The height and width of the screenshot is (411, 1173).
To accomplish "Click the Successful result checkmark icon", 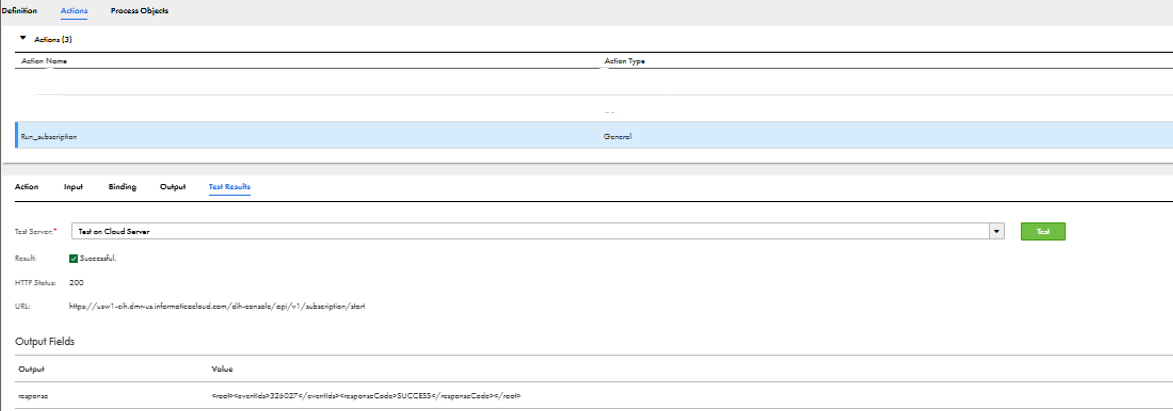I will click(x=73, y=258).
